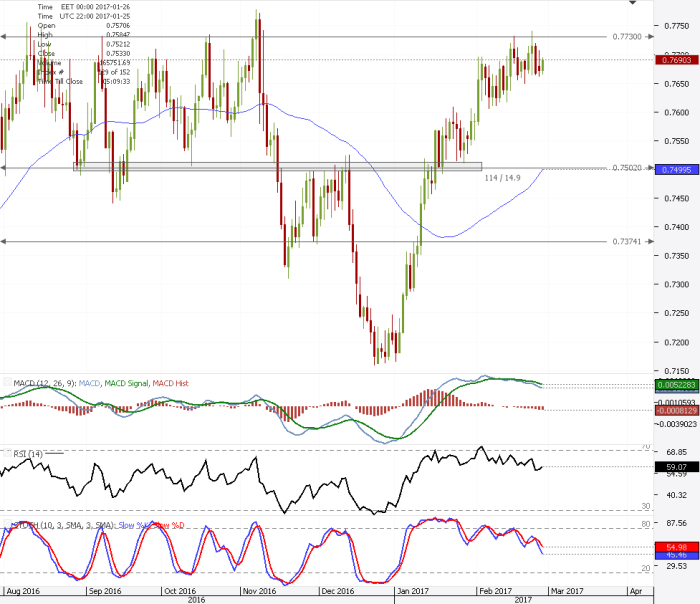The image size is (700, 604).
Task: Click the 0.7600 price scale label
Action: tap(677, 112)
